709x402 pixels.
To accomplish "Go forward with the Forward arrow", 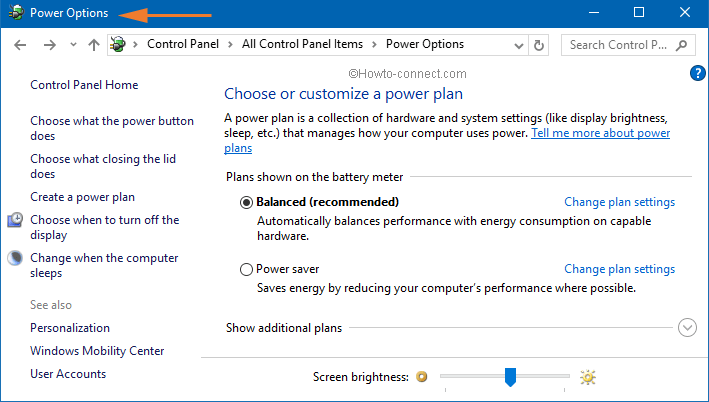I will pyautogui.click(x=50, y=45).
